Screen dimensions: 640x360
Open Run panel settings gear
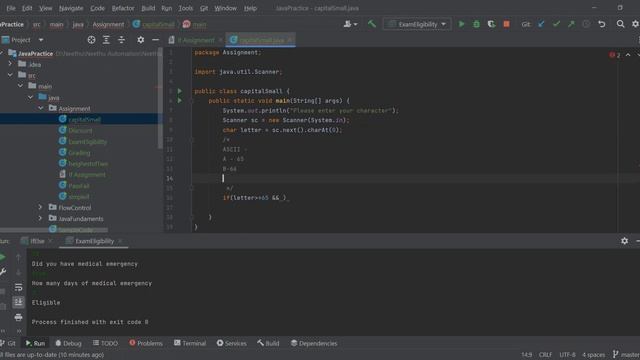point(624,241)
